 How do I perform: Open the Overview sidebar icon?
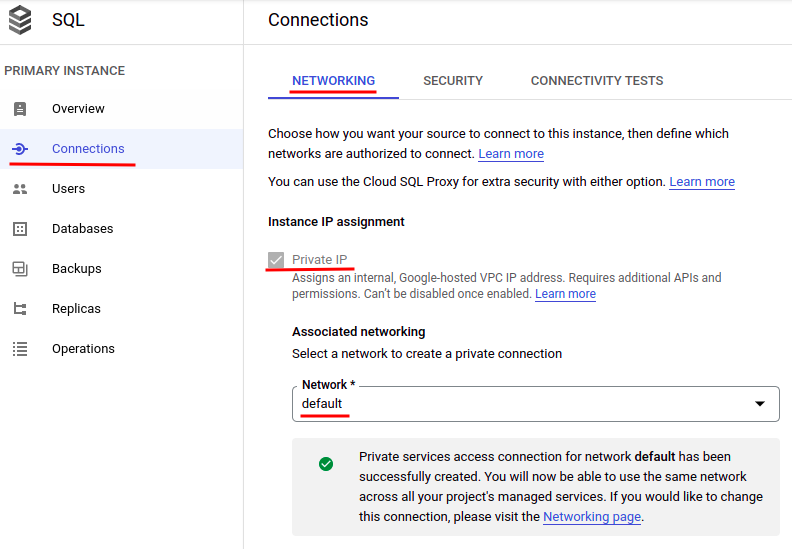(x=20, y=109)
